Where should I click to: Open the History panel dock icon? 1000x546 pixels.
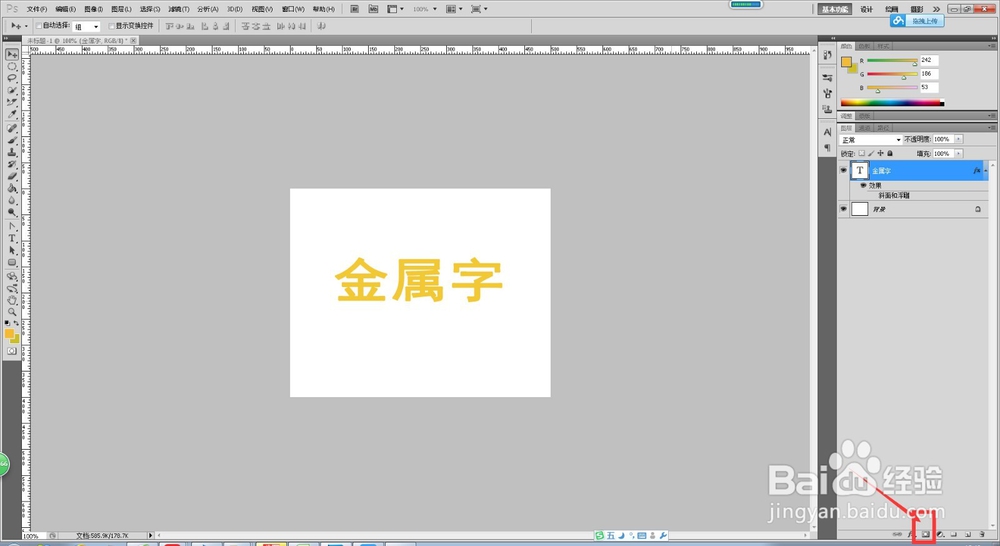tap(827, 55)
